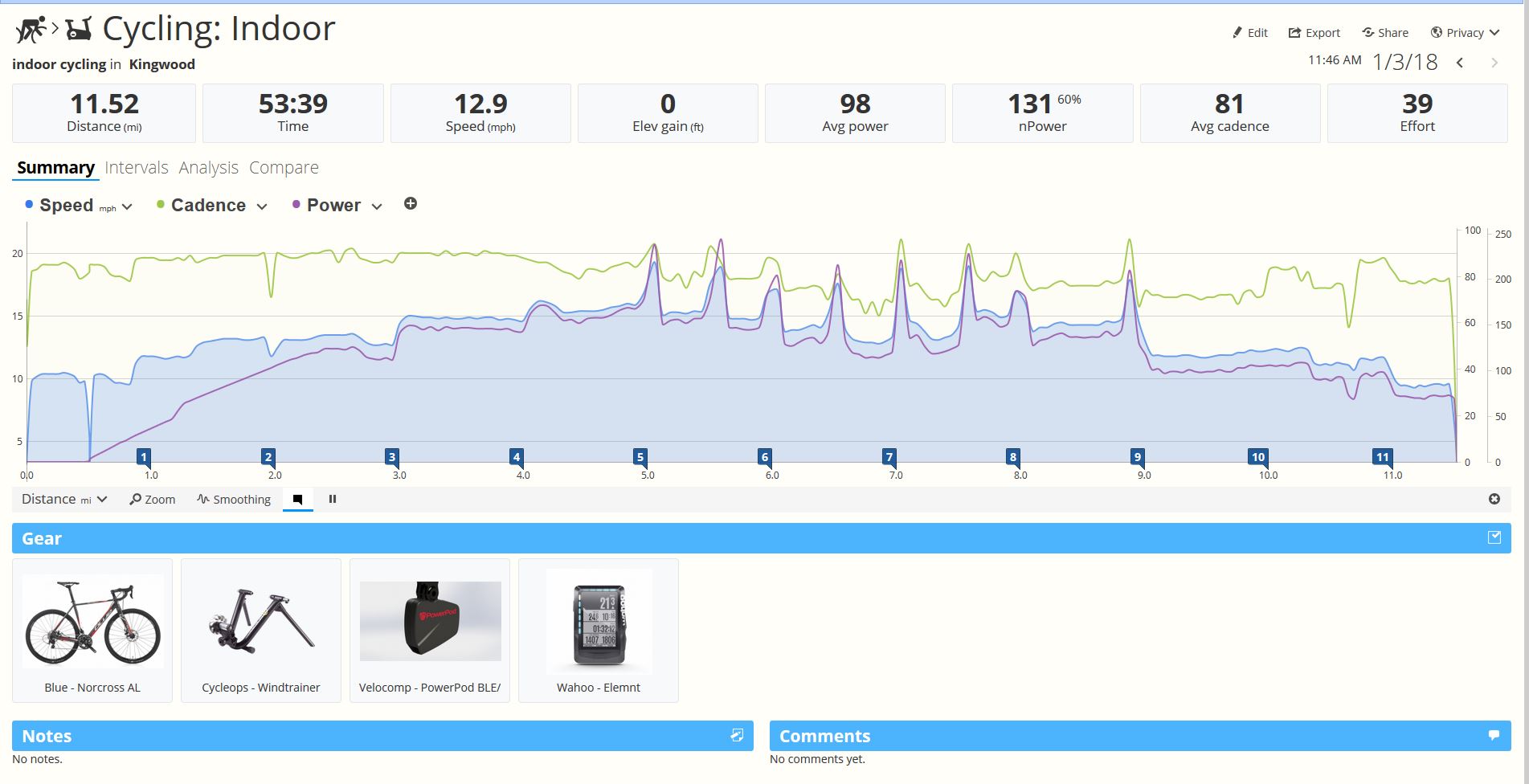Click lap marker 7 on chart
Image resolution: width=1529 pixels, height=784 pixels.
coord(889,457)
